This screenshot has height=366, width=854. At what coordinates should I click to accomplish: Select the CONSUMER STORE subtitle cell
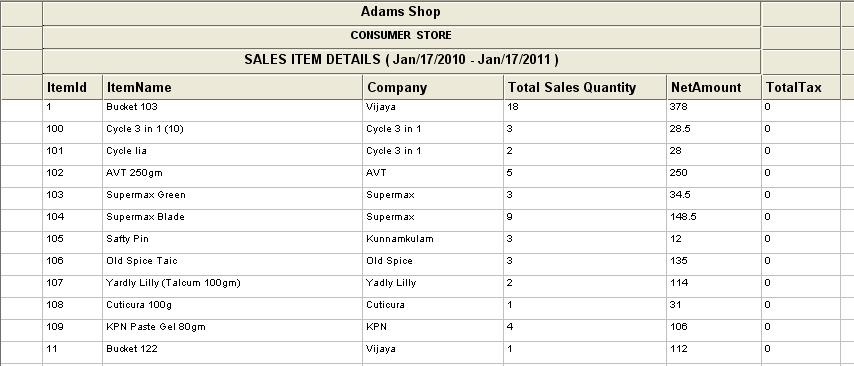coord(401,37)
